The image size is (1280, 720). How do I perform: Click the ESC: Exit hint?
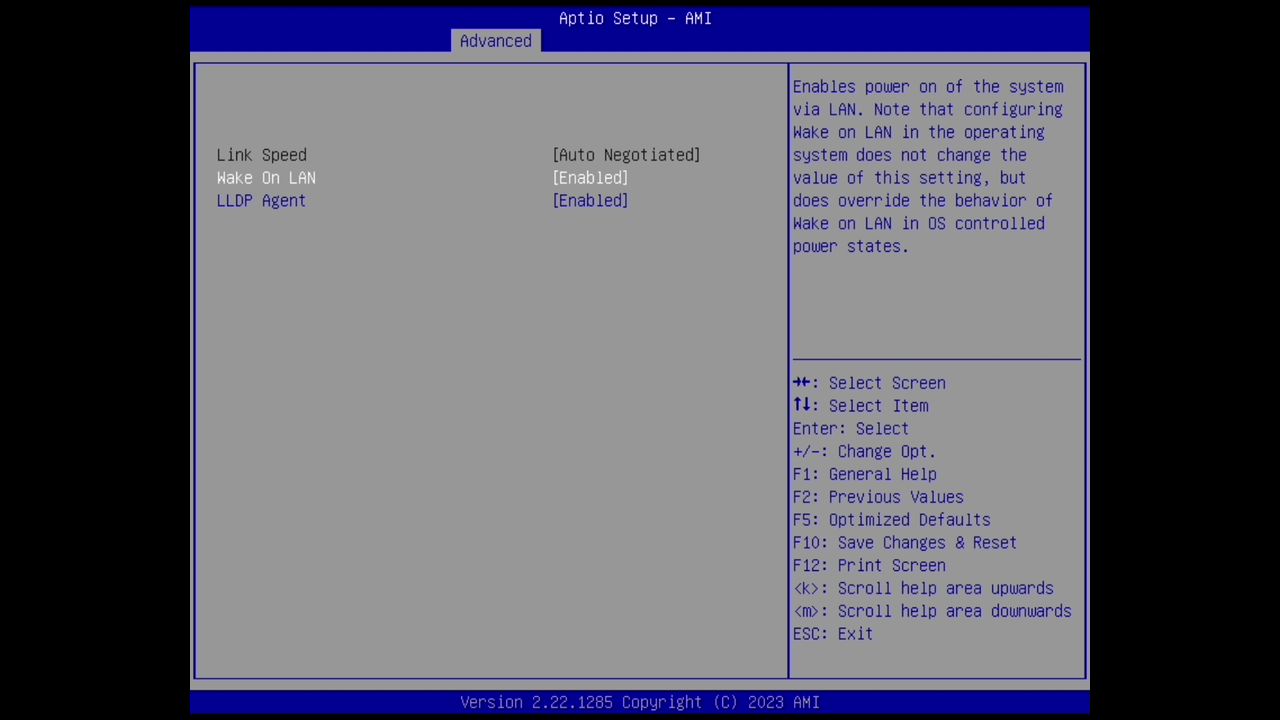(x=833, y=634)
